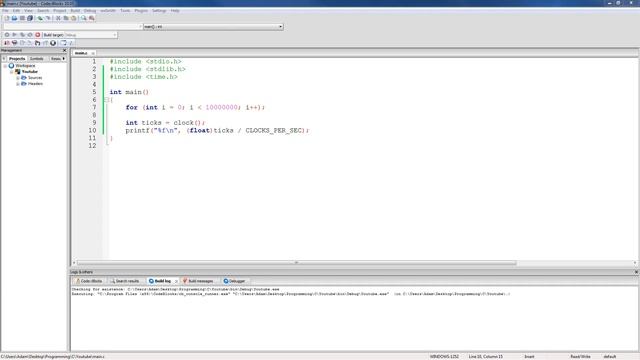This screenshot has width=640, height=360.
Task: Expand the Sources folder node
Action: pyautogui.click(x=18, y=78)
